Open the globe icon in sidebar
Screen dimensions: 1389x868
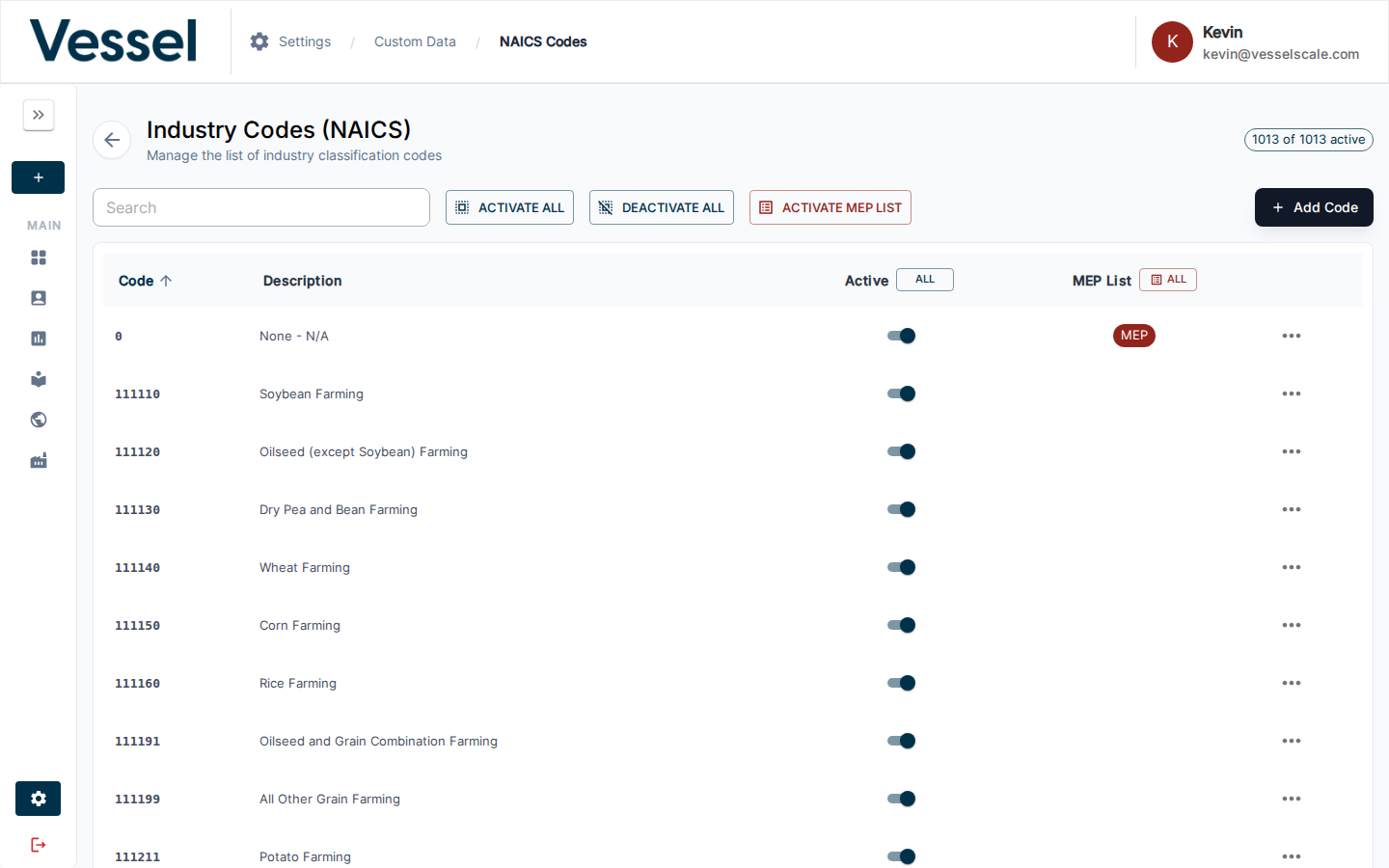click(39, 420)
